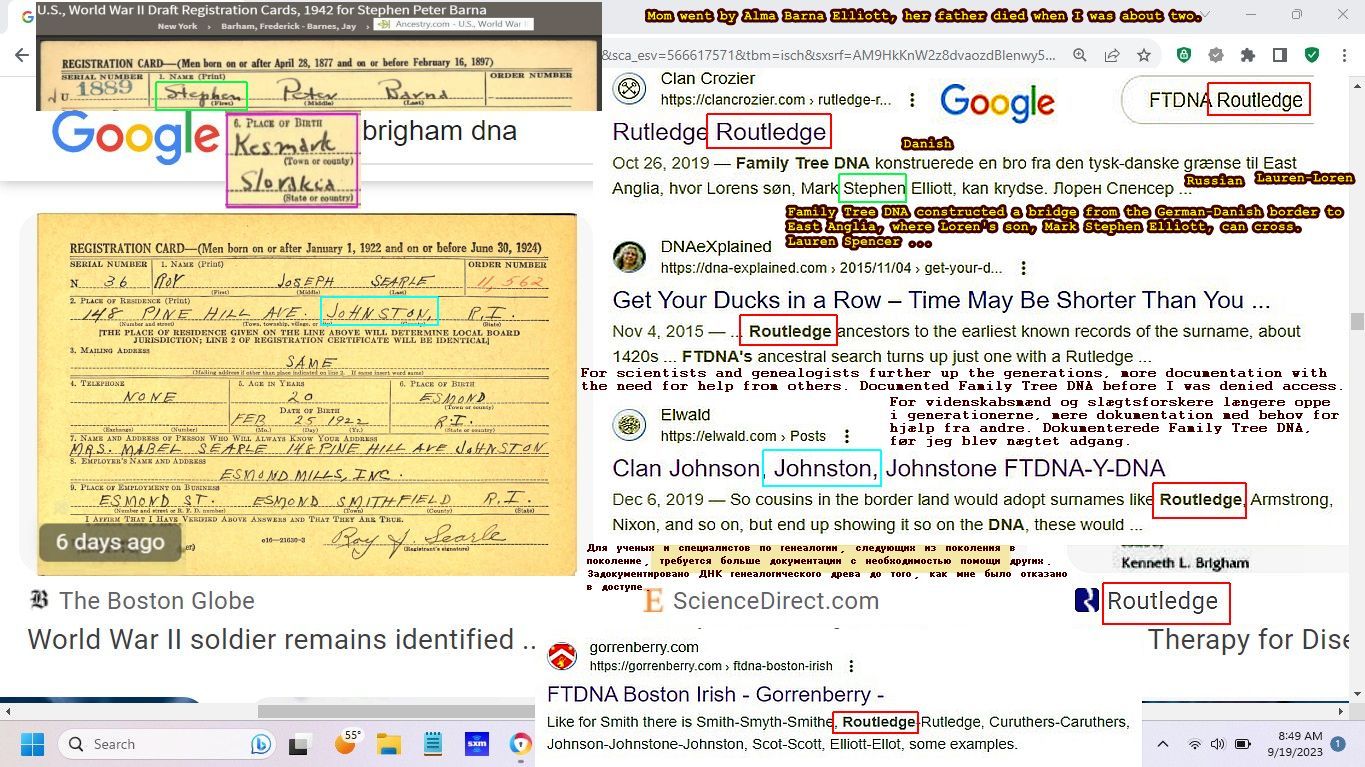Click the vertical scrollbar thumb
This screenshot has width=1365, height=767.
coord(1357,321)
